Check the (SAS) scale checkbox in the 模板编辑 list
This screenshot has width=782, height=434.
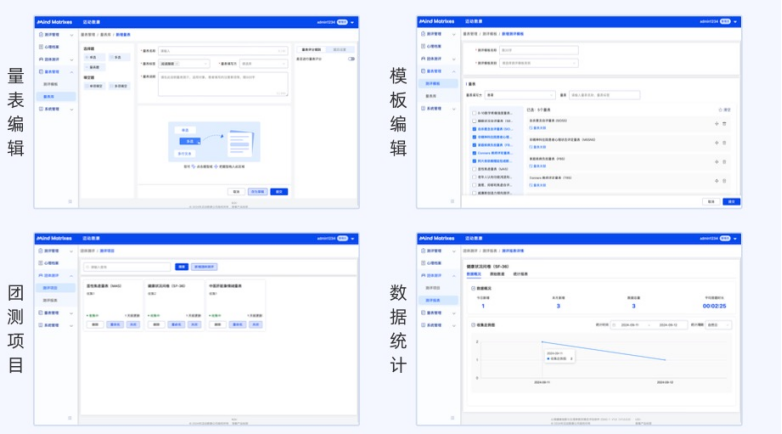coord(474,169)
